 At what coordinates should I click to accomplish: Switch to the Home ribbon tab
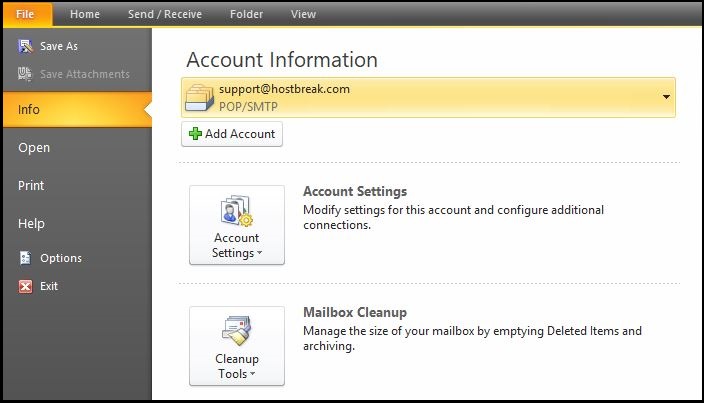click(85, 14)
